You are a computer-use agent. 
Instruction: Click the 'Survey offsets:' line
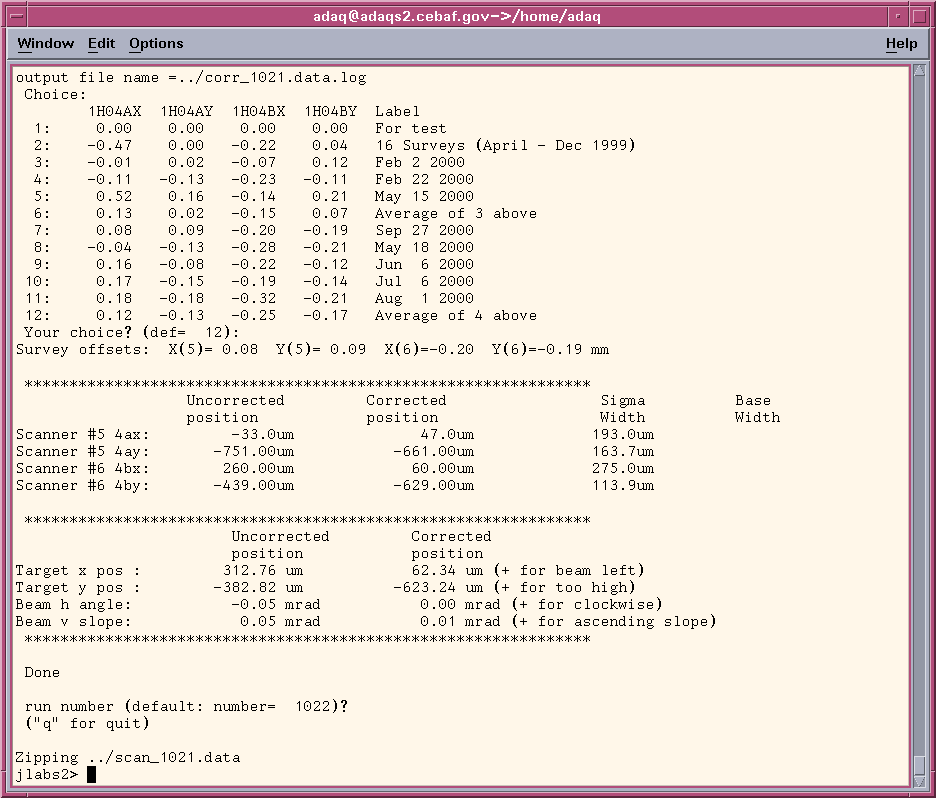click(x=312, y=350)
